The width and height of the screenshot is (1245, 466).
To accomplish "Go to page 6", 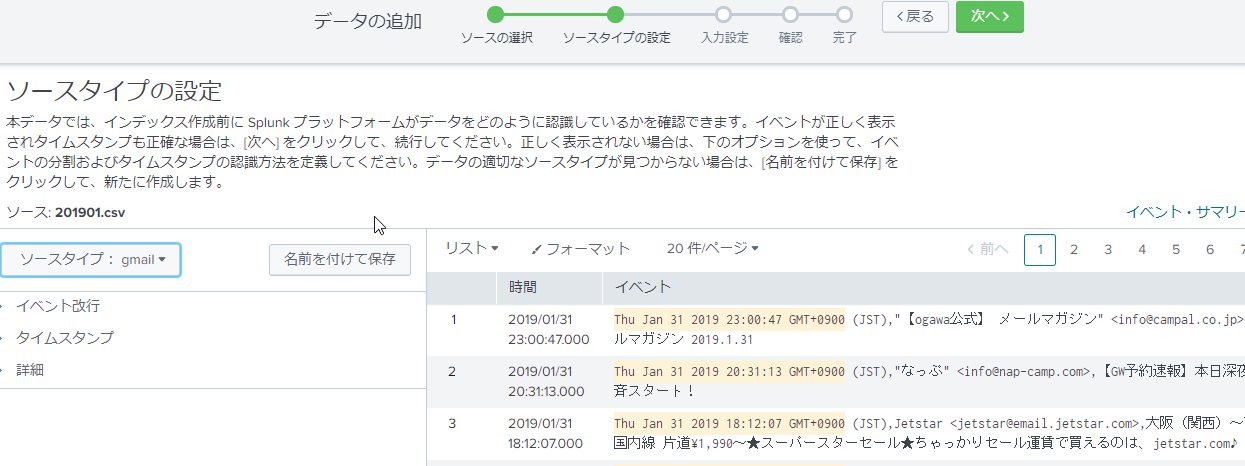I will pos(1210,249).
